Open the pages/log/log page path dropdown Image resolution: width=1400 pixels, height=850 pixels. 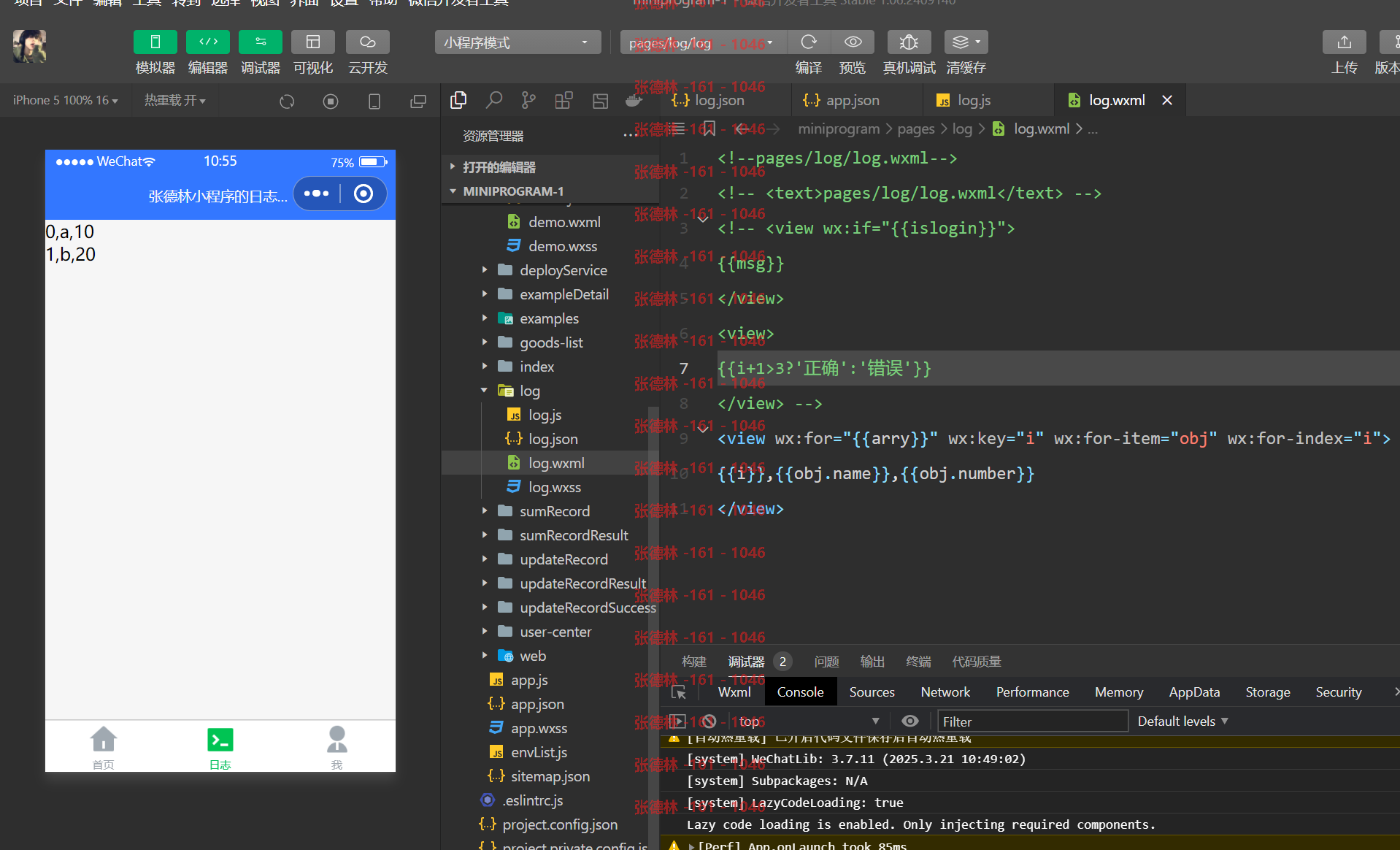pyautogui.click(x=703, y=43)
